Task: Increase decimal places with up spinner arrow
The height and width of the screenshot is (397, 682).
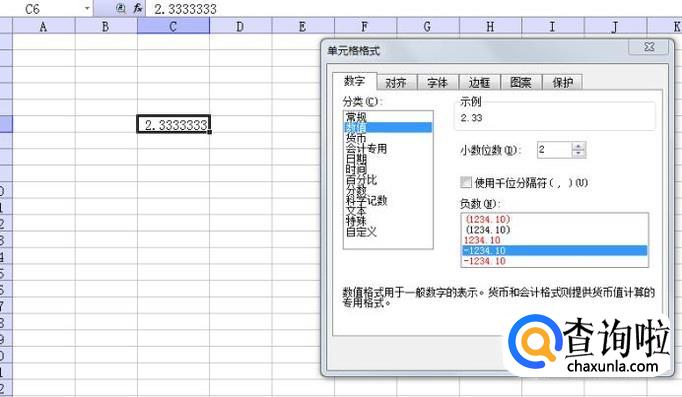Action: (x=578, y=147)
